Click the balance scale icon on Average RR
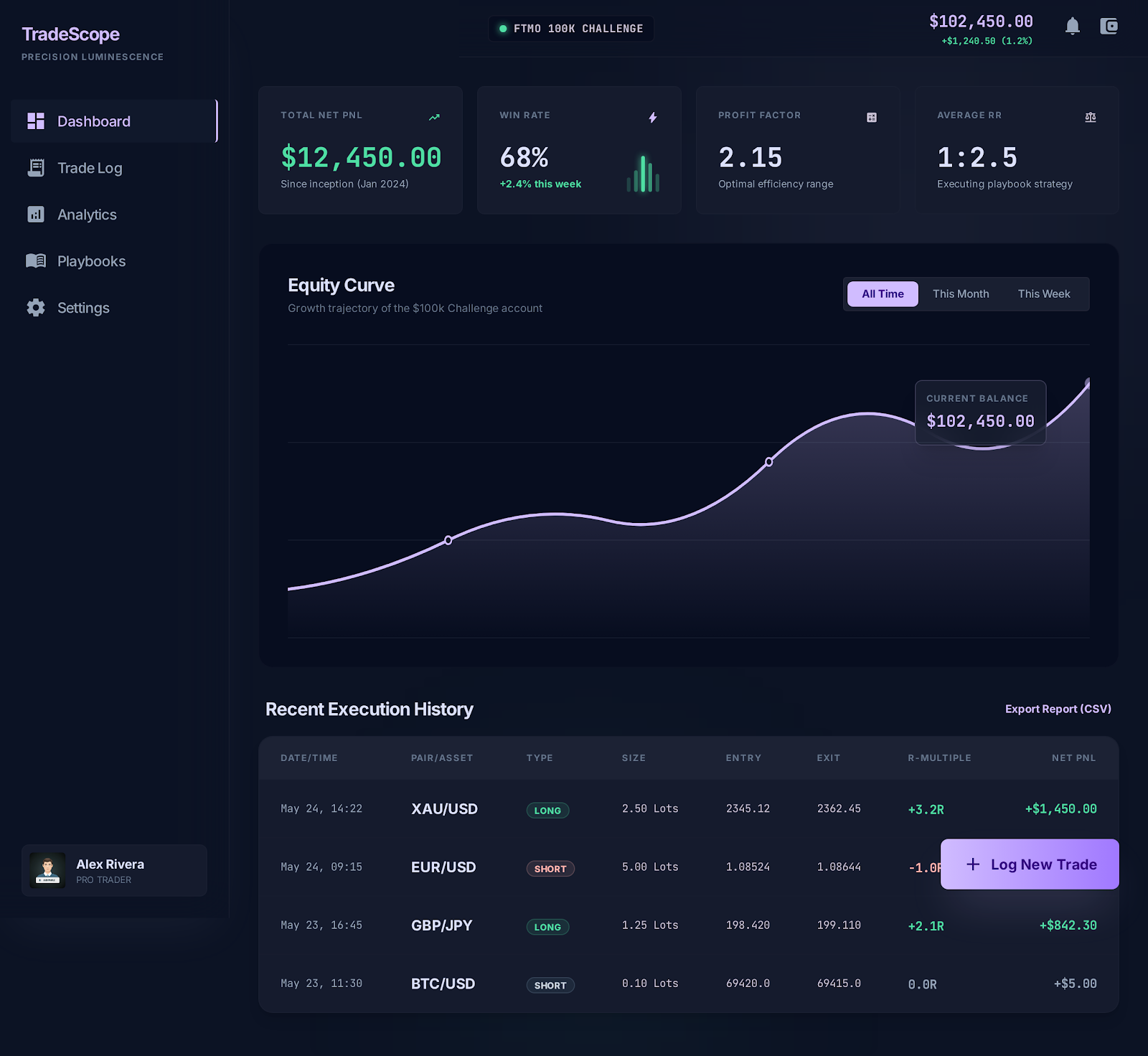This screenshot has height=1056, width=1148. tap(1090, 118)
